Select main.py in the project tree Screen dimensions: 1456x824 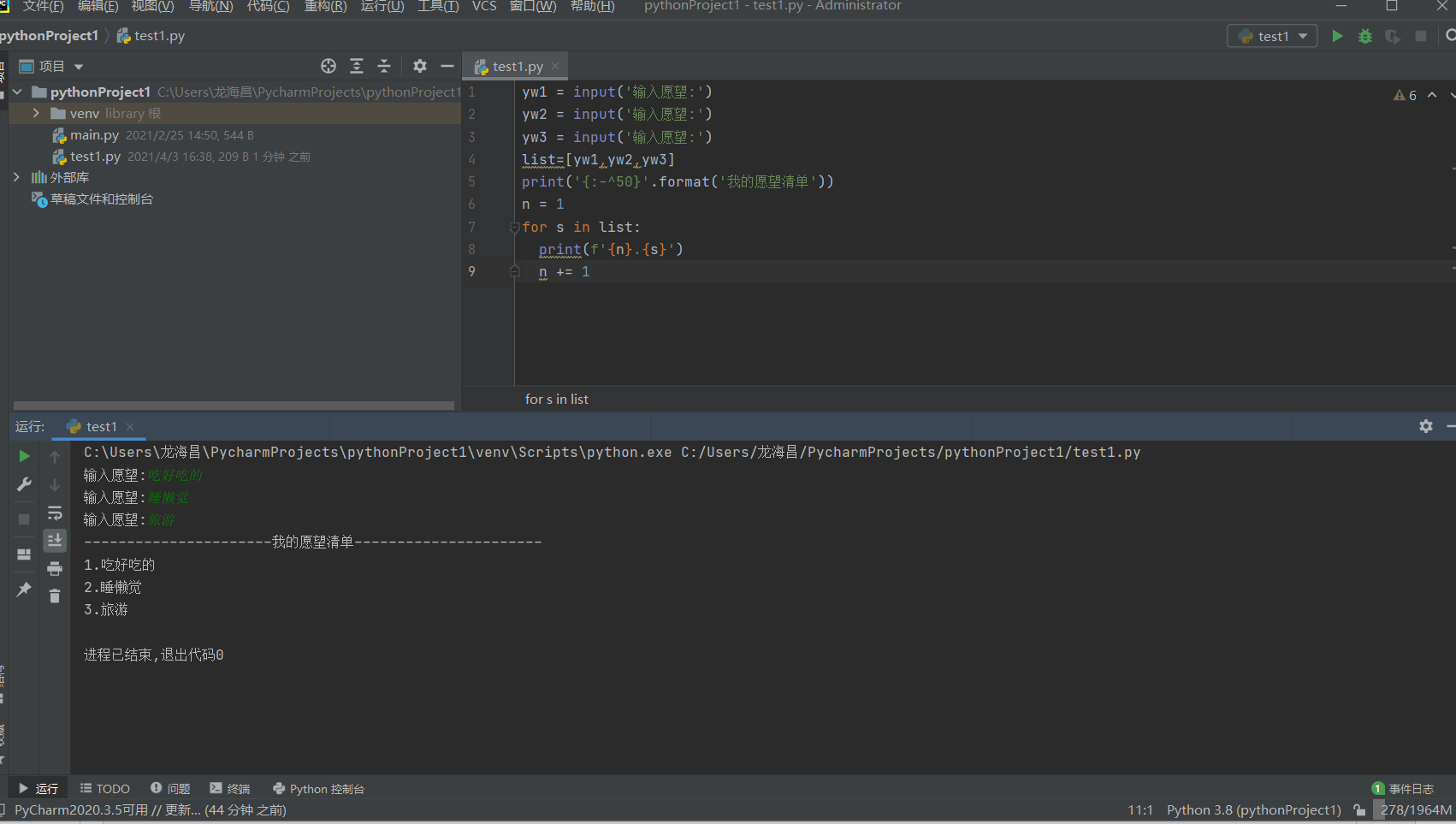[x=94, y=135]
